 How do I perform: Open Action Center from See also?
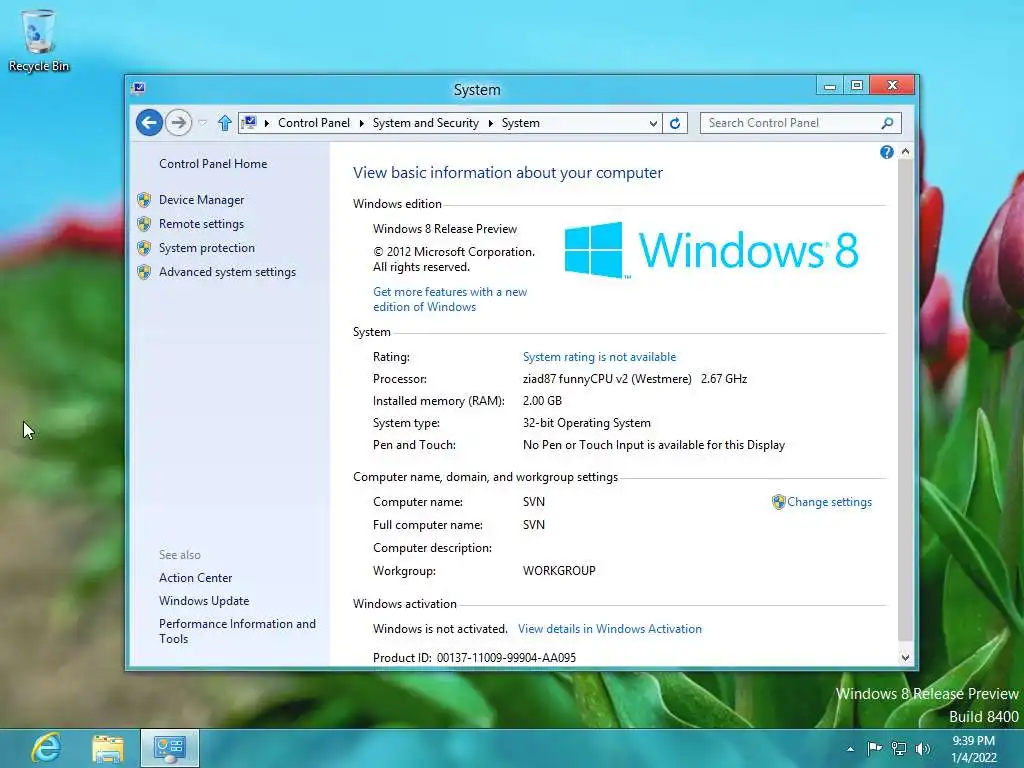coord(195,578)
